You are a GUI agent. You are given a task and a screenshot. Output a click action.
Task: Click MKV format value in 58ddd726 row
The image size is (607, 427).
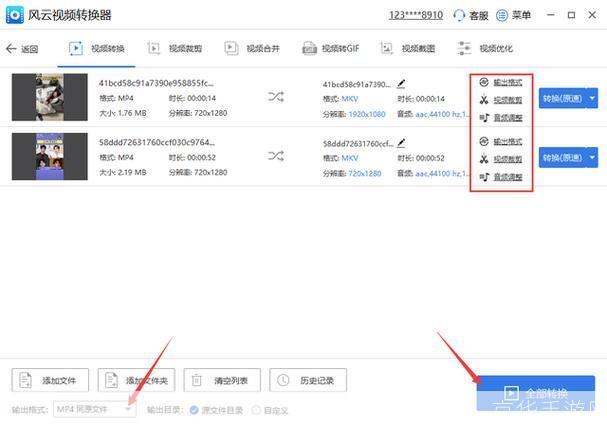point(350,158)
